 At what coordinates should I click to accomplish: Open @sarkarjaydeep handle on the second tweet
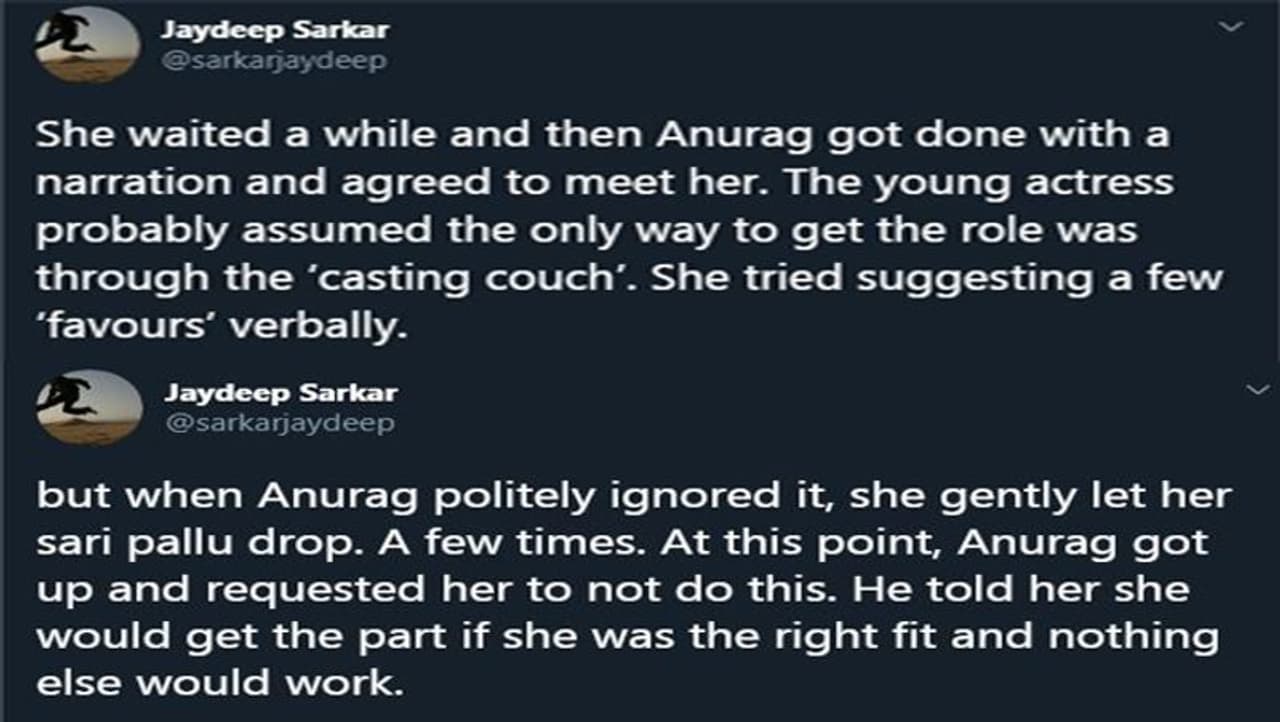pos(280,423)
